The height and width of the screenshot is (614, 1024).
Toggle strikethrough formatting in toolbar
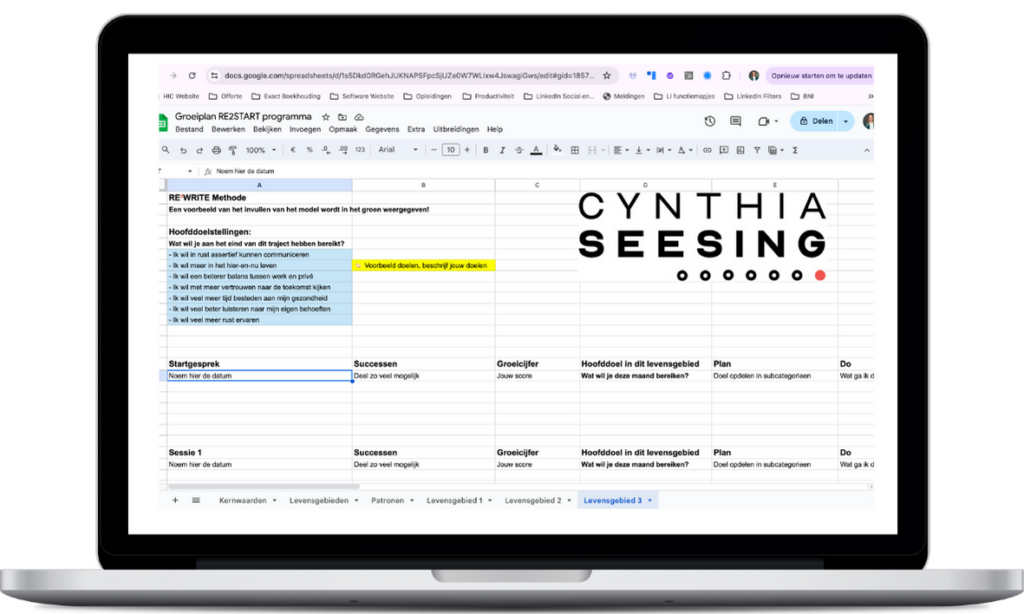[x=518, y=150]
